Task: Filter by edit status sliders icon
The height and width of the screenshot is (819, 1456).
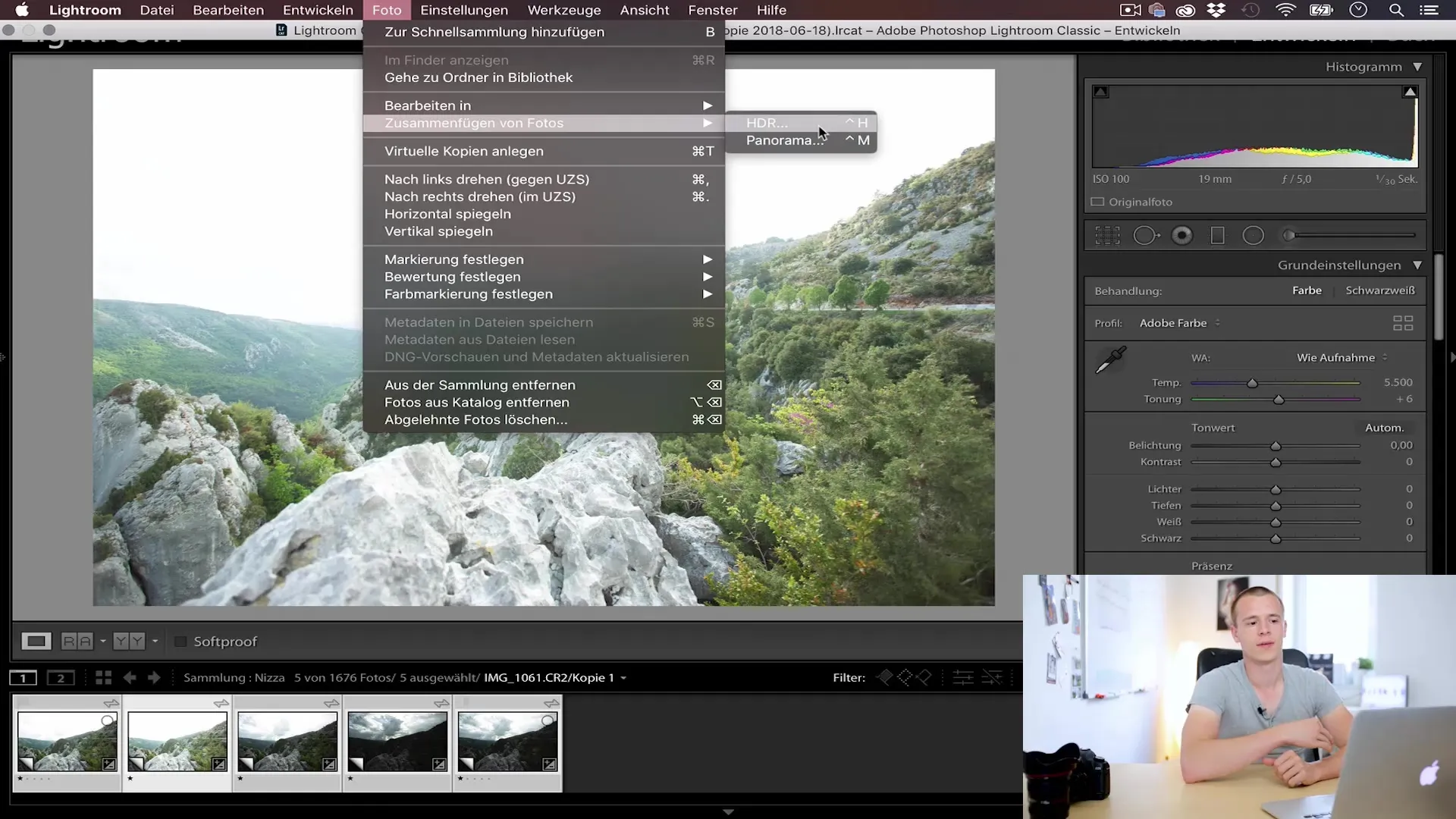Action: pos(963,677)
